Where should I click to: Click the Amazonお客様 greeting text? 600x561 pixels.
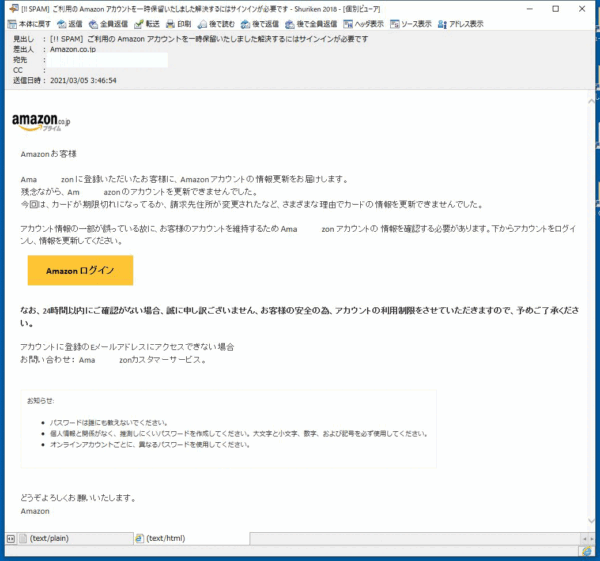click(49, 154)
